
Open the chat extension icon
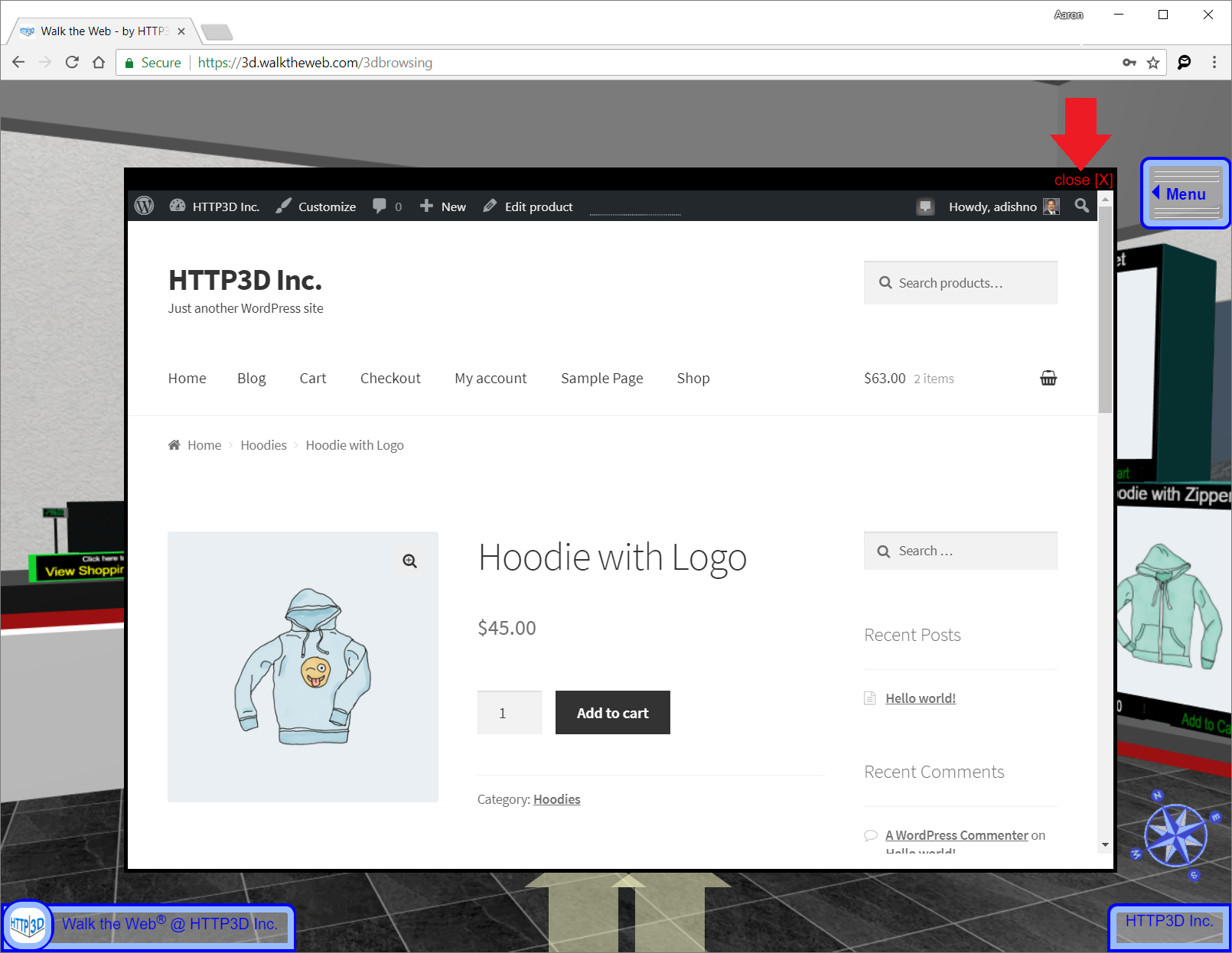click(1184, 63)
